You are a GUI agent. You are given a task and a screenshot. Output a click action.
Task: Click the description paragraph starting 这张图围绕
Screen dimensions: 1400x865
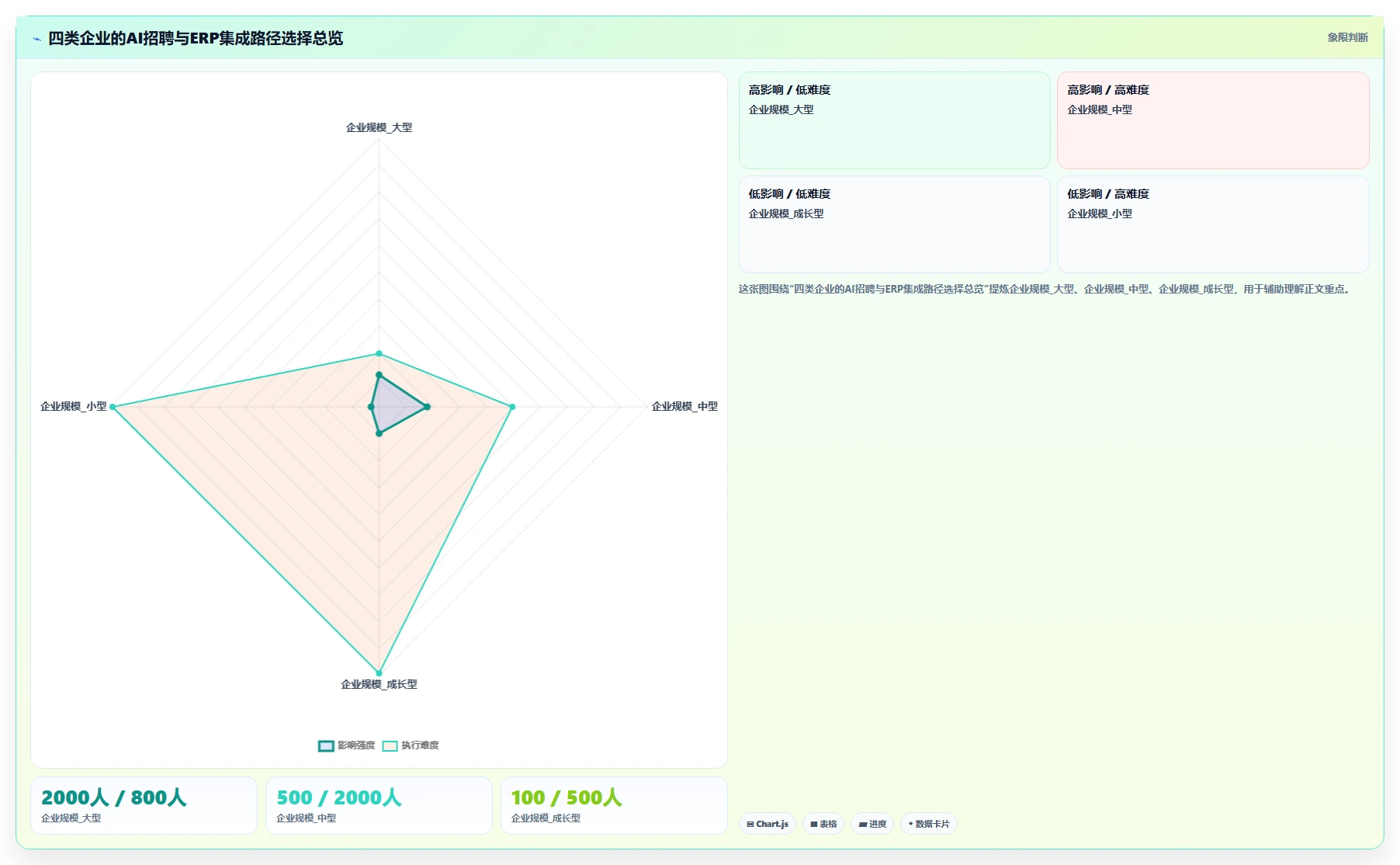coord(1046,289)
